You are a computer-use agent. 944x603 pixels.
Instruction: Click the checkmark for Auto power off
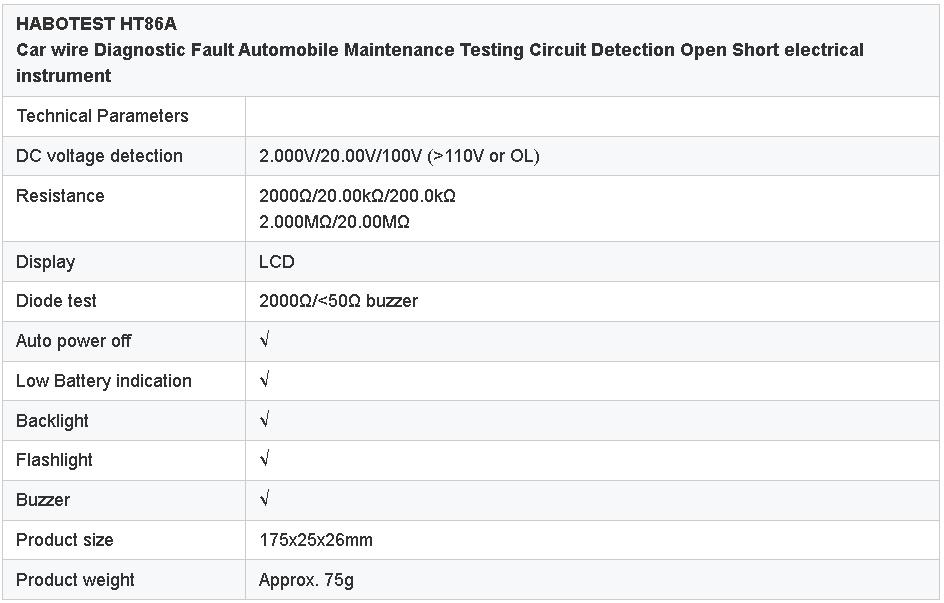pyautogui.click(x=264, y=340)
